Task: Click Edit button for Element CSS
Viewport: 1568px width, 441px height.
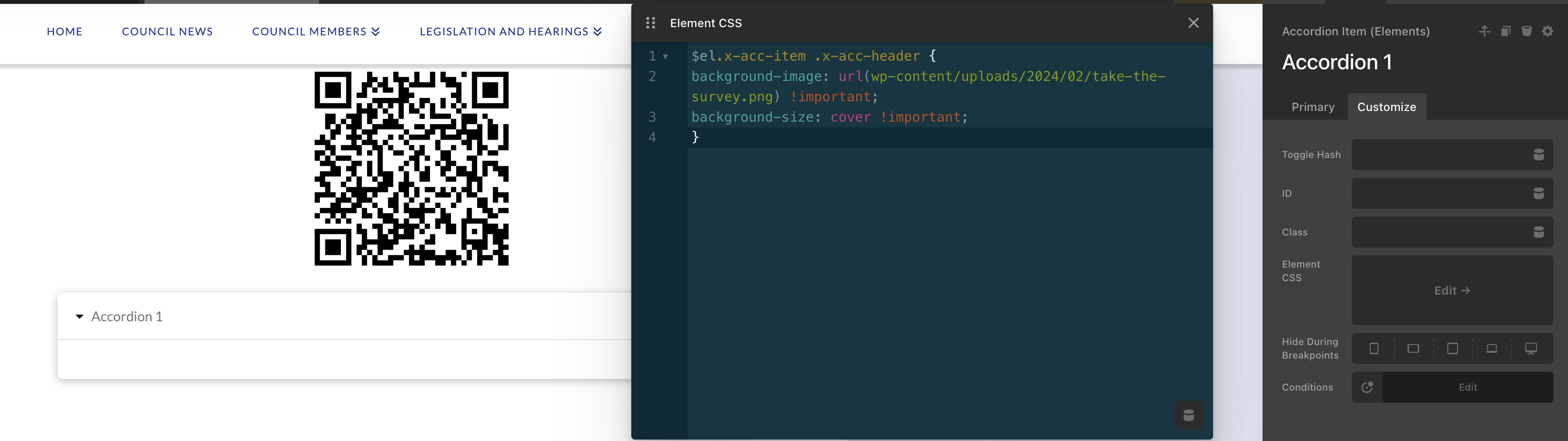Action: 1452,291
